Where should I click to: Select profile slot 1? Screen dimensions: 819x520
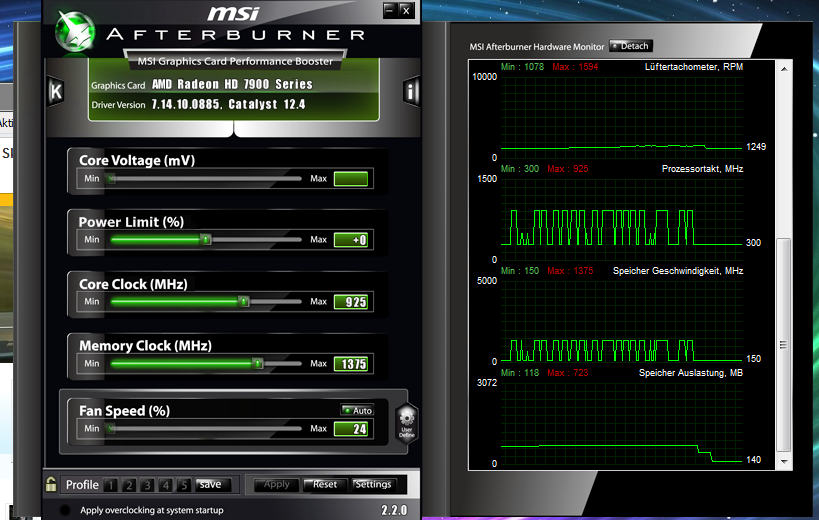coord(110,485)
